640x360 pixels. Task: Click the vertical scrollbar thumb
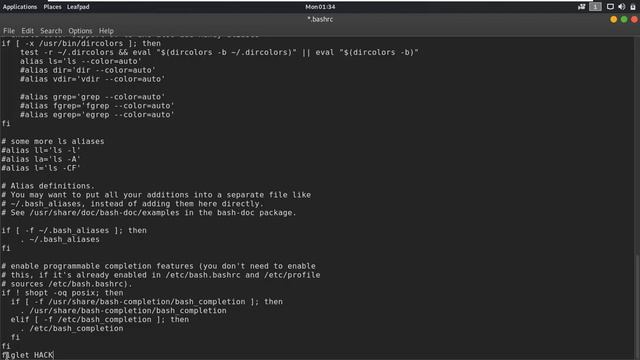(x=637, y=304)
